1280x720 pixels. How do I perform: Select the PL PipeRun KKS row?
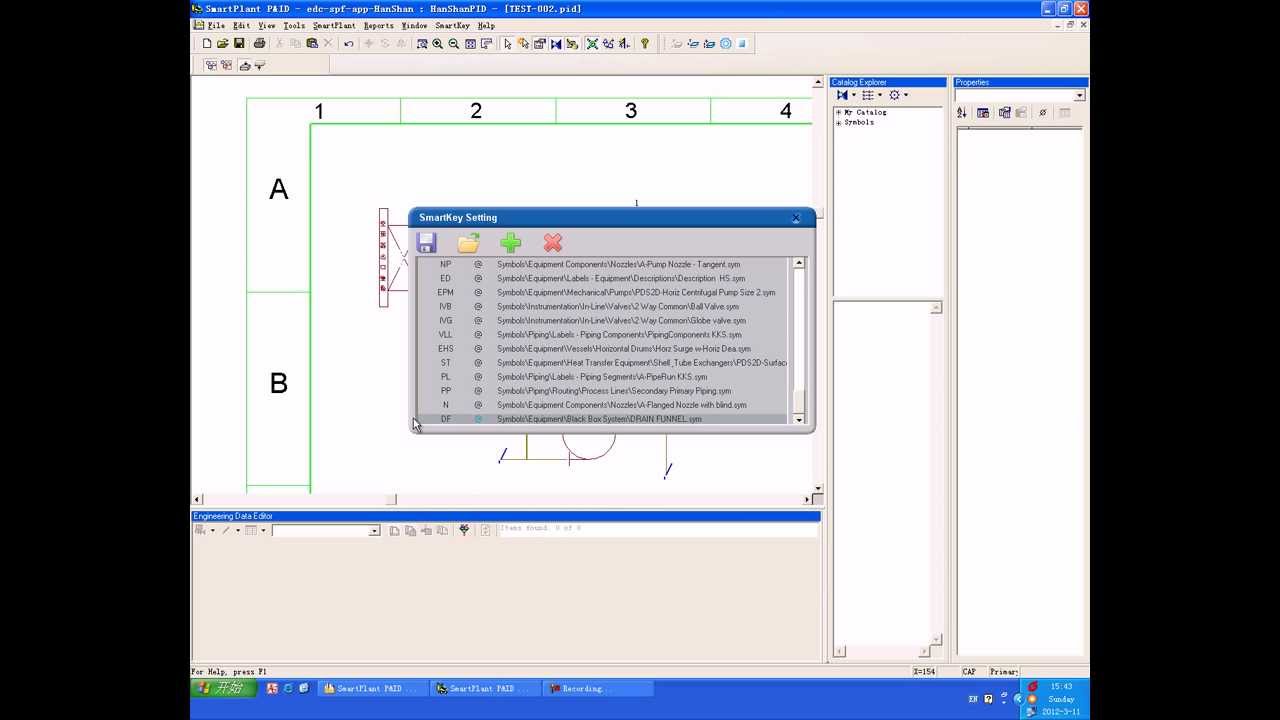click(x=602, y=376)
